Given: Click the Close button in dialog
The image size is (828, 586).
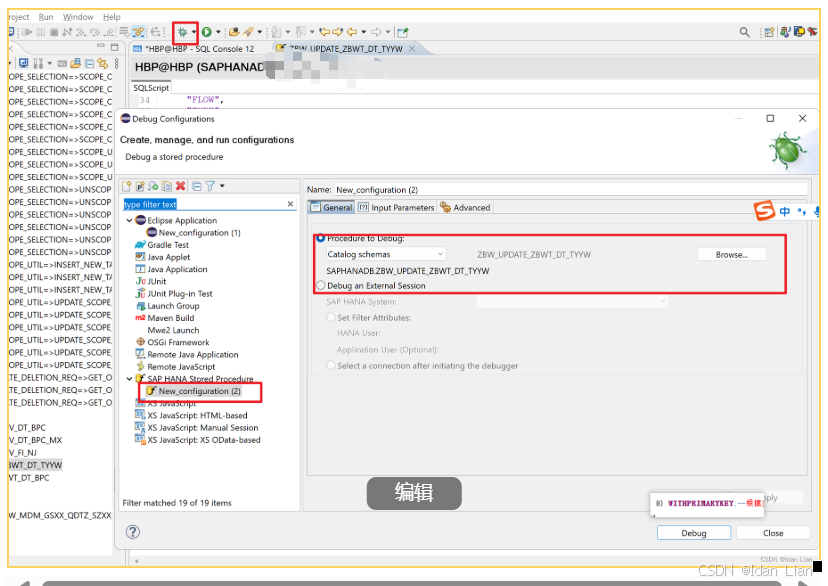Looking at the screenshot, I should click(x=773, y=533).
